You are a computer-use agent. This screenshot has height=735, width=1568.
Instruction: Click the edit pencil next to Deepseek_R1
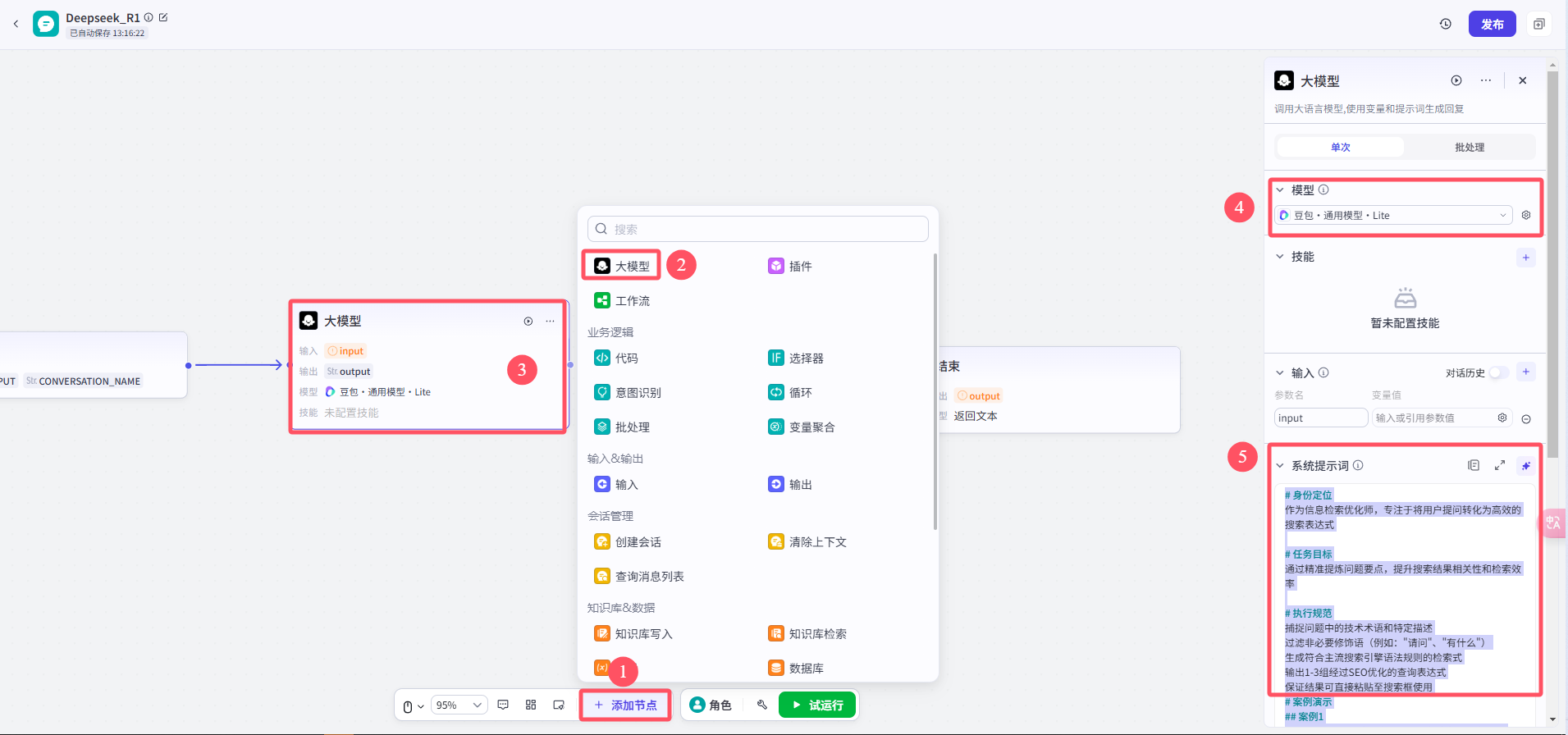[163, 17]
